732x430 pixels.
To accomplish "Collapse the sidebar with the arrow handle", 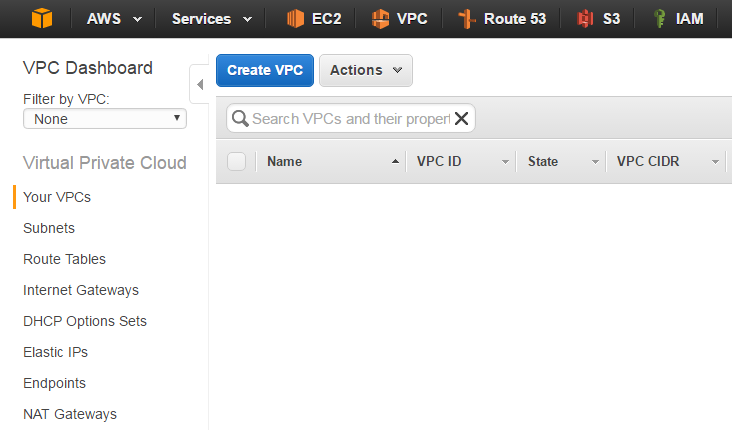I will (199, 84).
